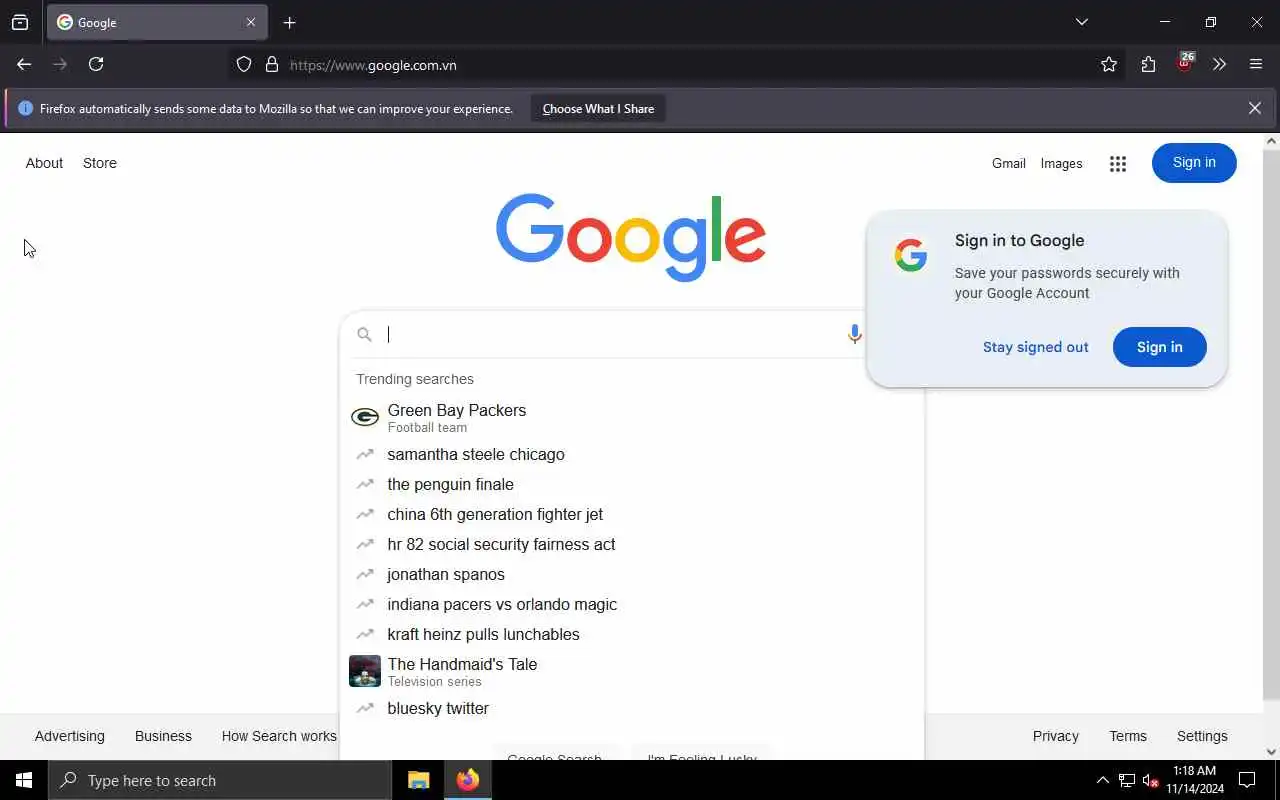1280x800 pixels.
Task: Click Green Bay Packers logo icon
Action: (x=365, y=417)
